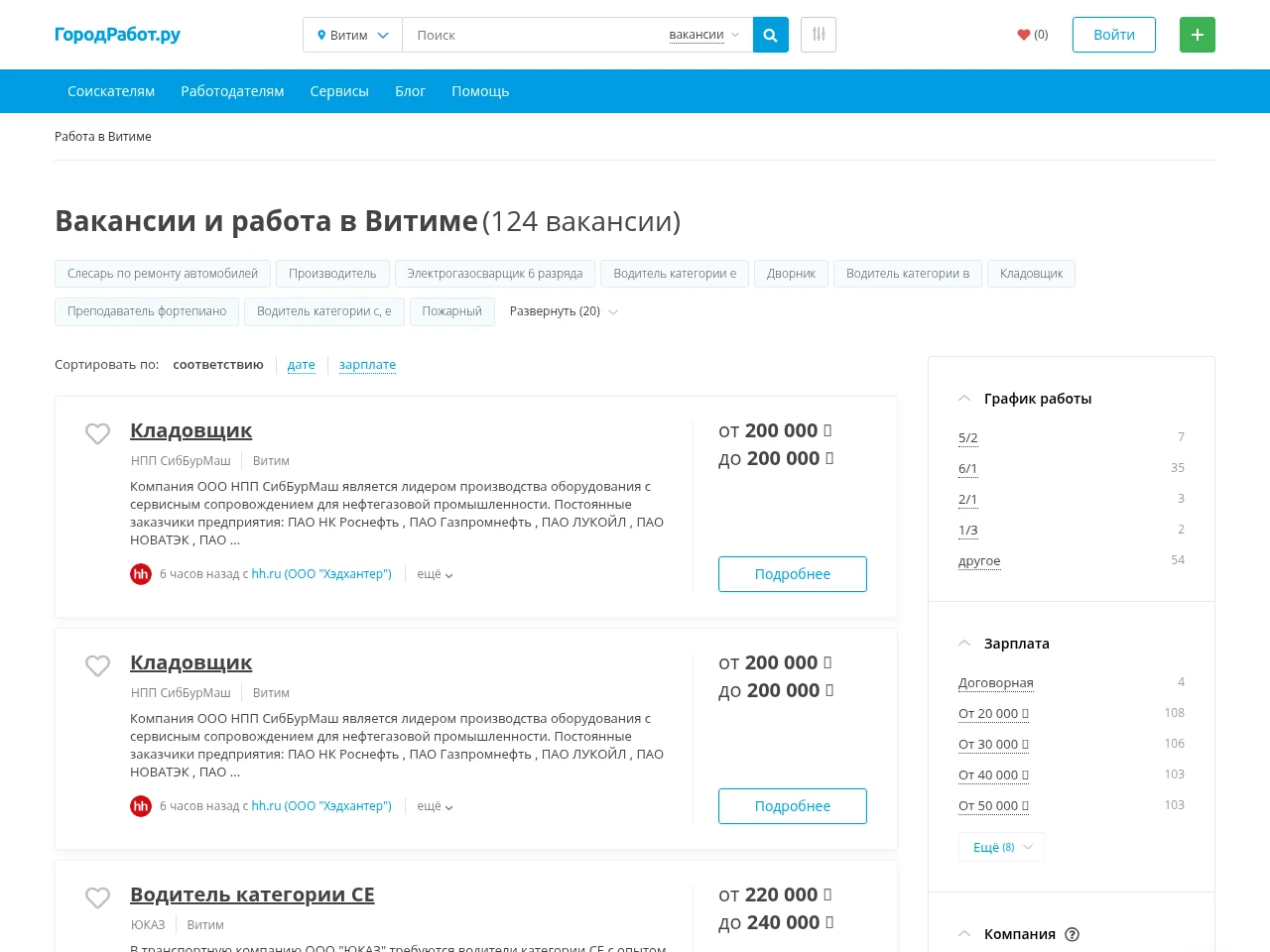Viewport: 1270px width, 952px height.
Task: Open the Блог menu item
Action: tap(410, 91)
